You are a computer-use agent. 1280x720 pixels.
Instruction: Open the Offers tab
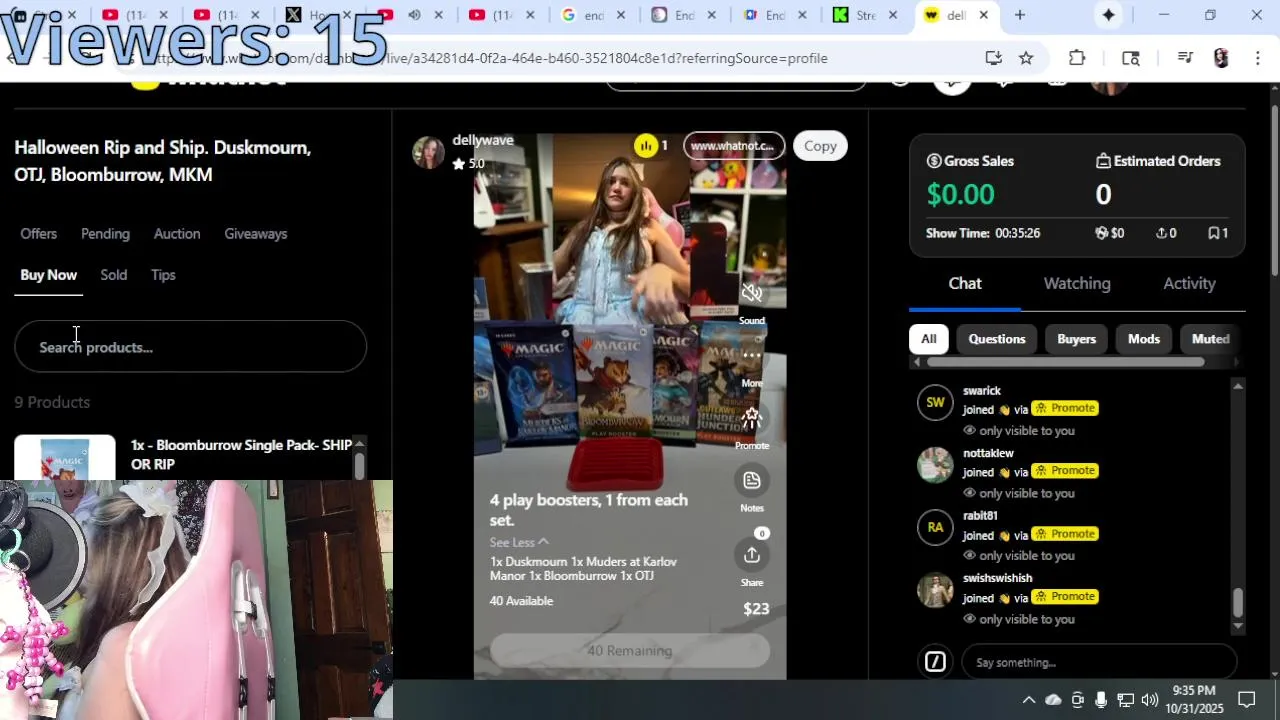click(x=38, y=233)
